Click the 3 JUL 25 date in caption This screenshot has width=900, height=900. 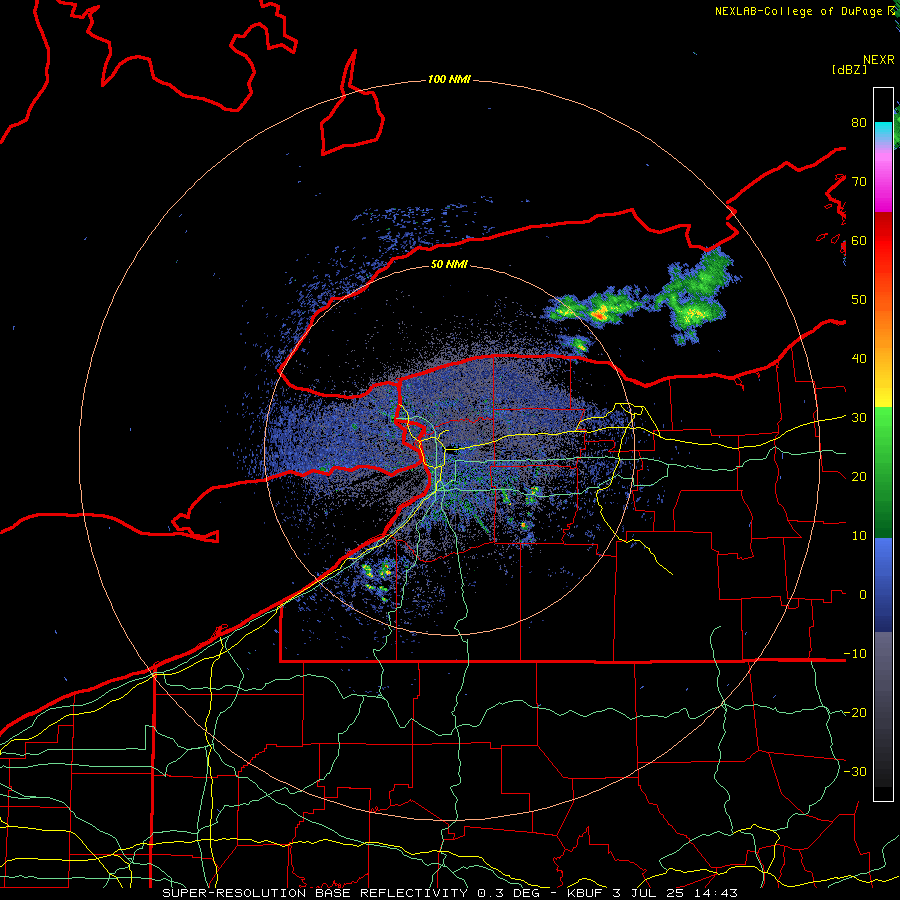[x=650, y=893]
